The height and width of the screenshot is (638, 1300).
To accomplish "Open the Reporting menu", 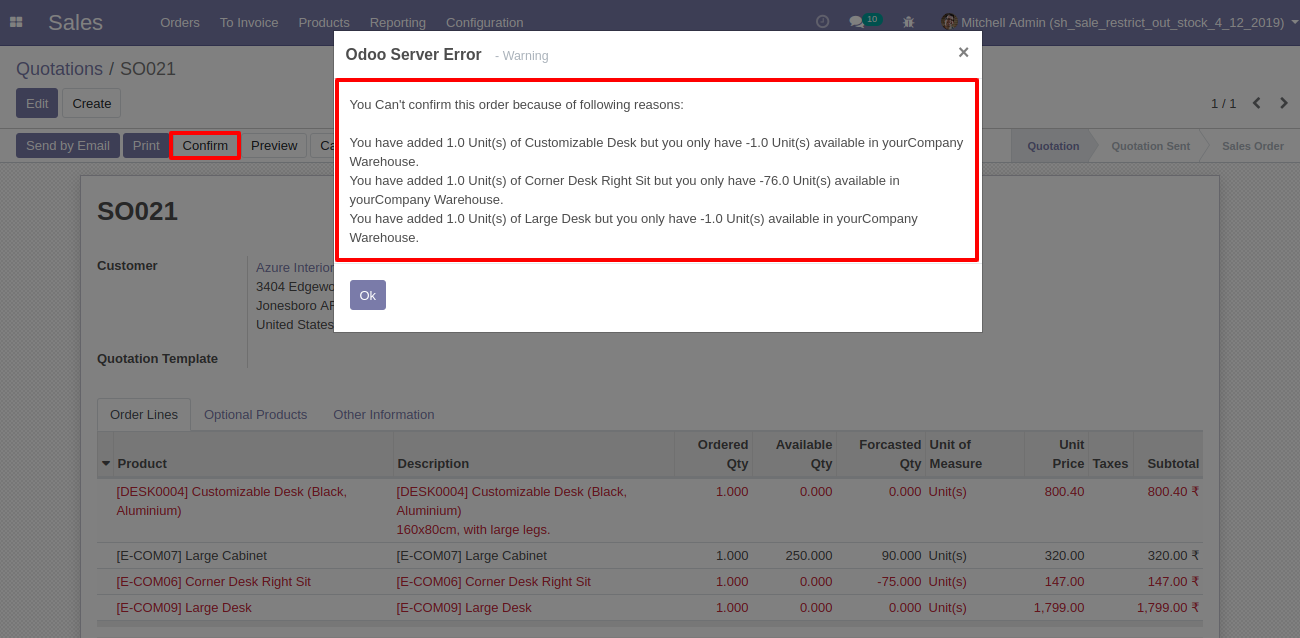I will tap(398, 22).
